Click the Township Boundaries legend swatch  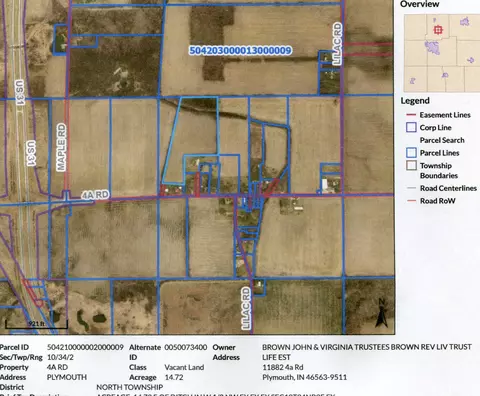pos(411,165)
